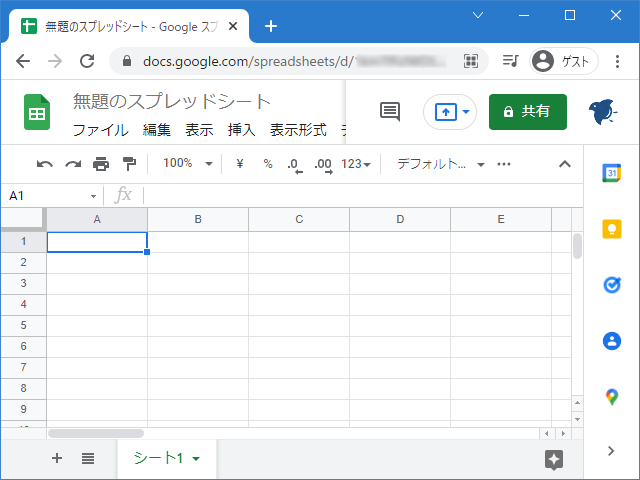This screenshot has height=480, width=640.
Task: Print the spreadsheet using printer icon
Action: pos(101,164)
